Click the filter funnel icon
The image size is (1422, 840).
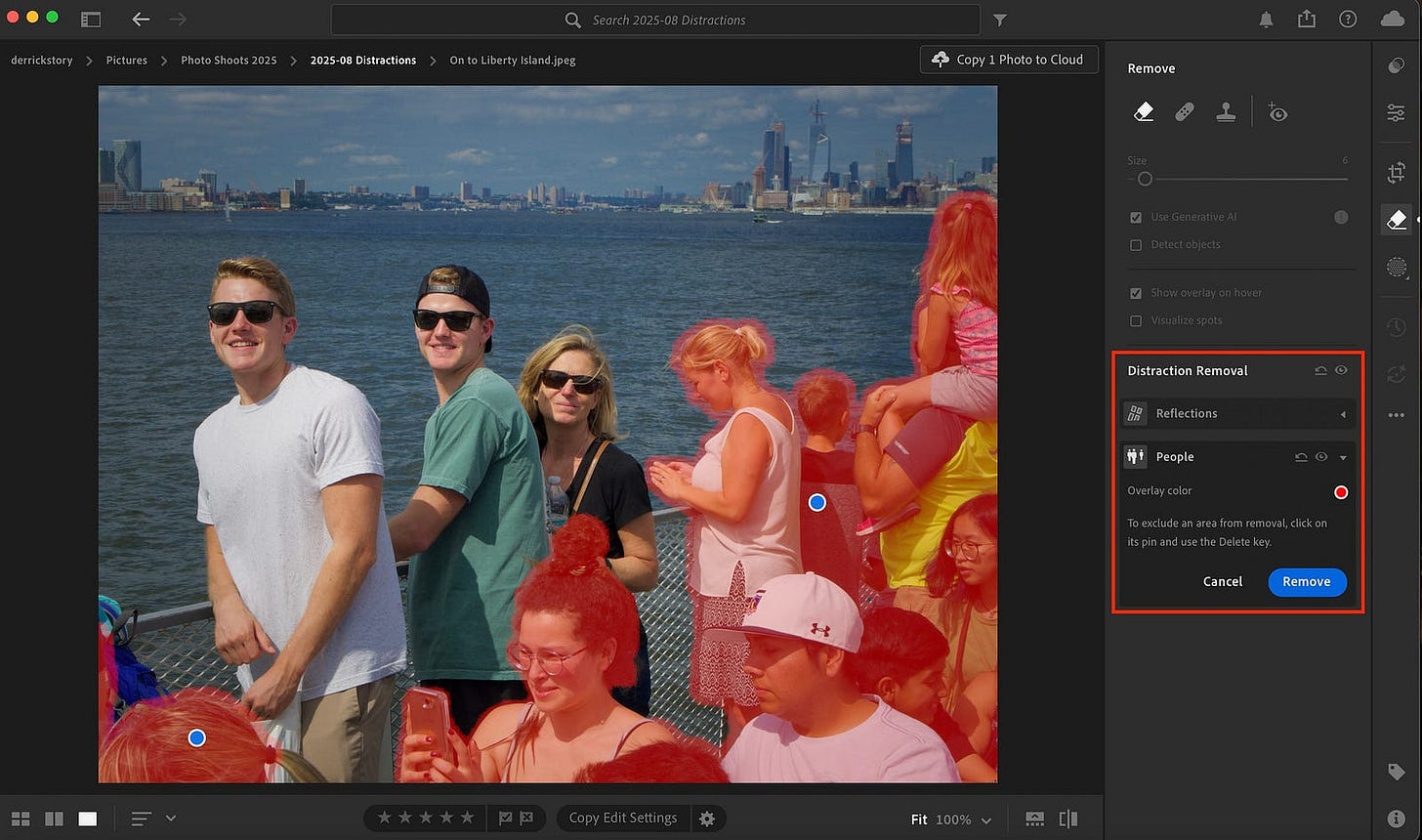point(1000,20)
